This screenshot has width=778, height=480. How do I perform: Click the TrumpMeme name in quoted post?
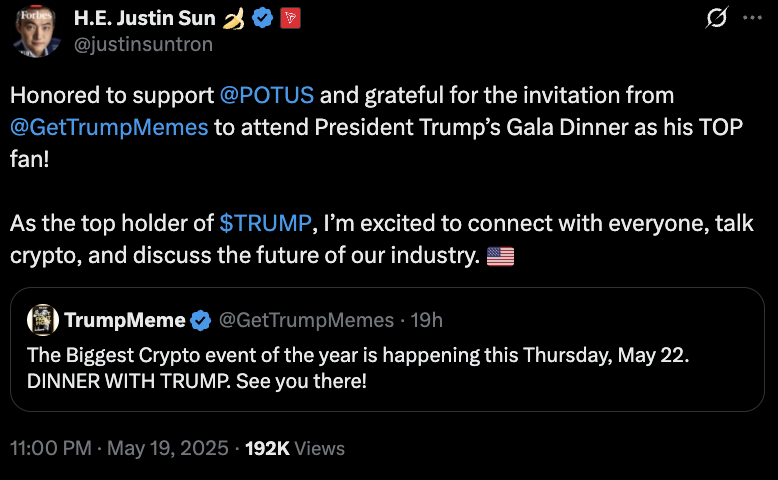pyautogui.click(x=125, y=320)
